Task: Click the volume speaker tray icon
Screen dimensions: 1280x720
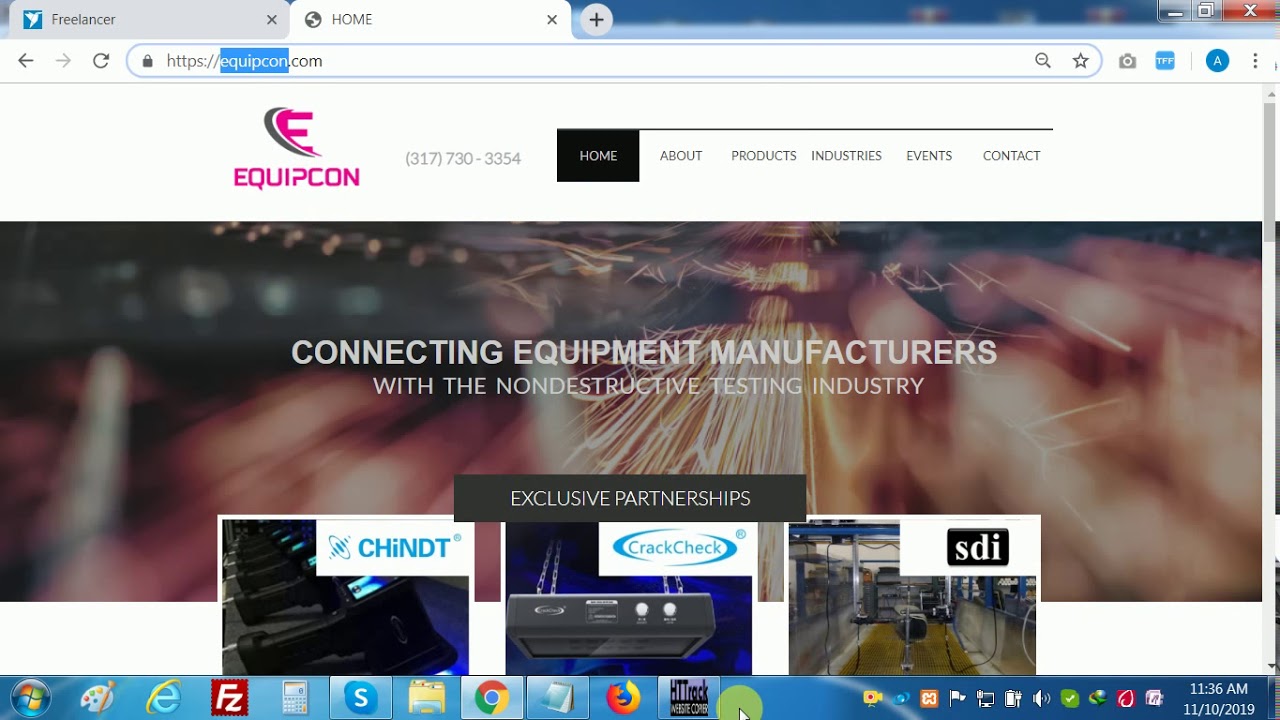Action: (1041, 698)
